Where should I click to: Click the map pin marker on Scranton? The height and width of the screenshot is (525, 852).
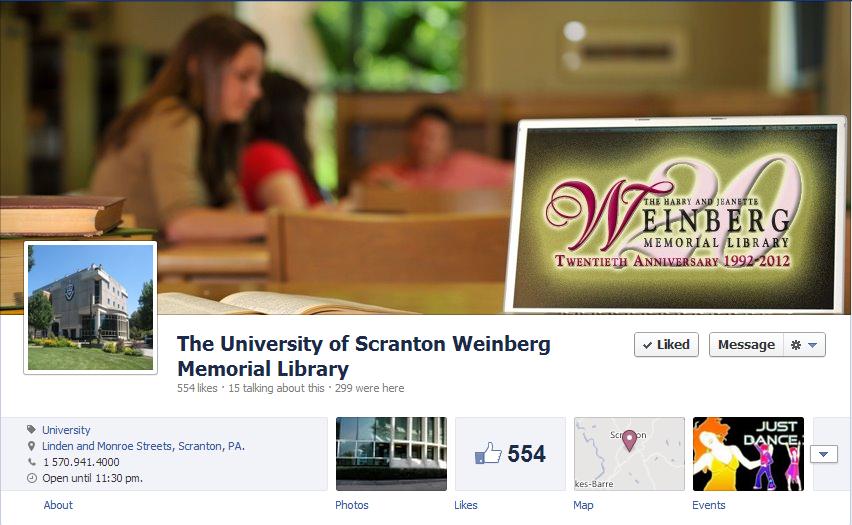[x=629, y=440]
